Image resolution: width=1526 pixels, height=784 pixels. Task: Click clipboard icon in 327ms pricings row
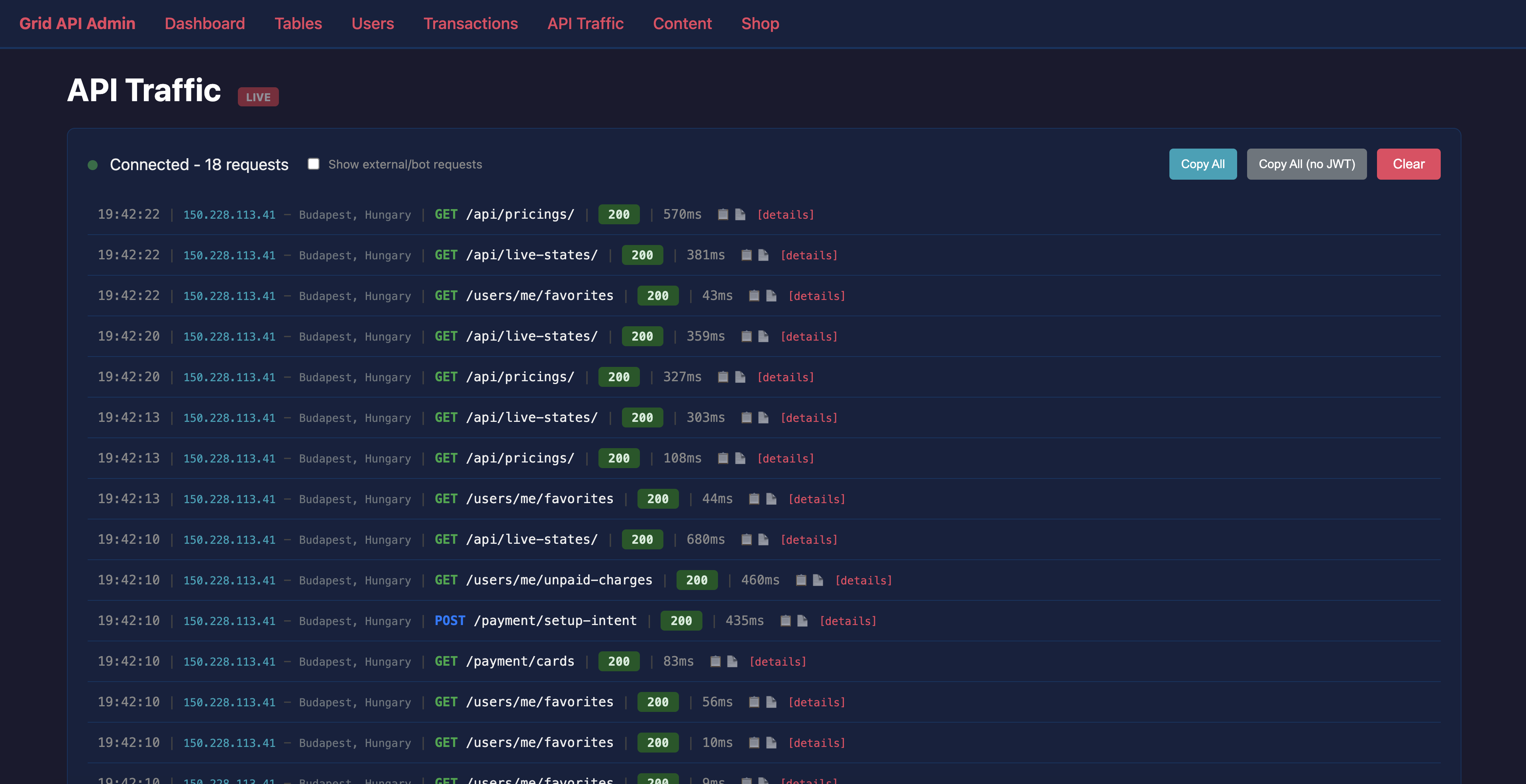(723, 377)
